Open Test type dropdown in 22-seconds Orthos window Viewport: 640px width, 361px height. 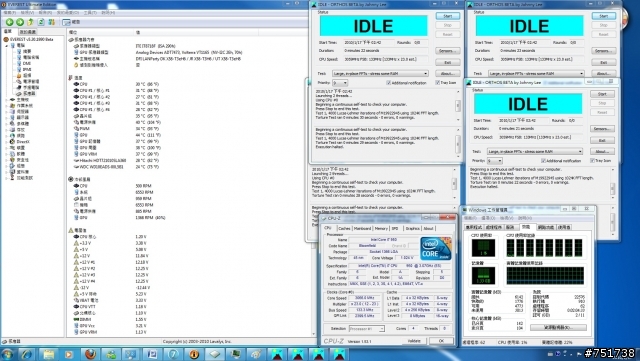pos(380,74)
